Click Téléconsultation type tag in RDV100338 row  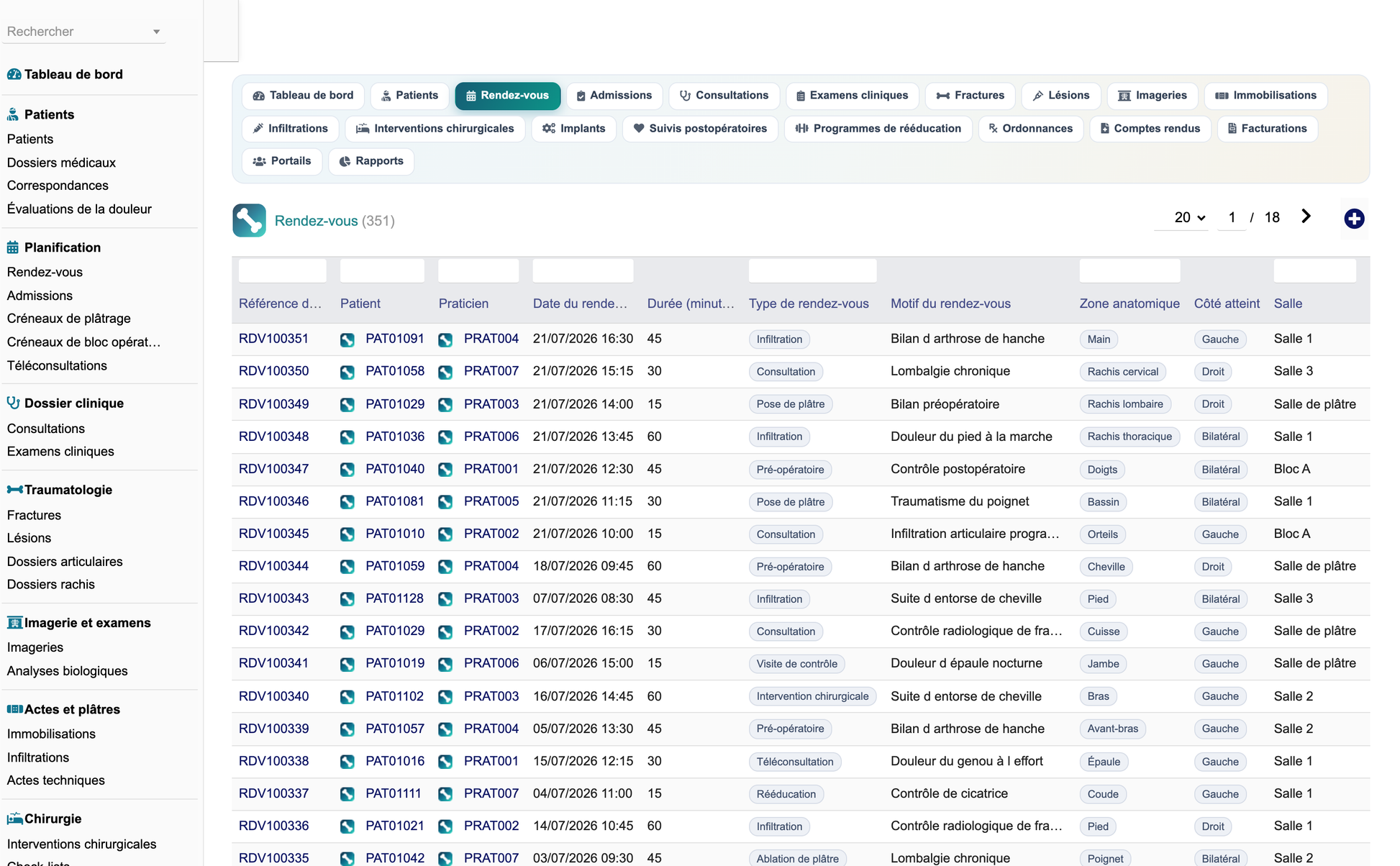(x=795, y=762)
